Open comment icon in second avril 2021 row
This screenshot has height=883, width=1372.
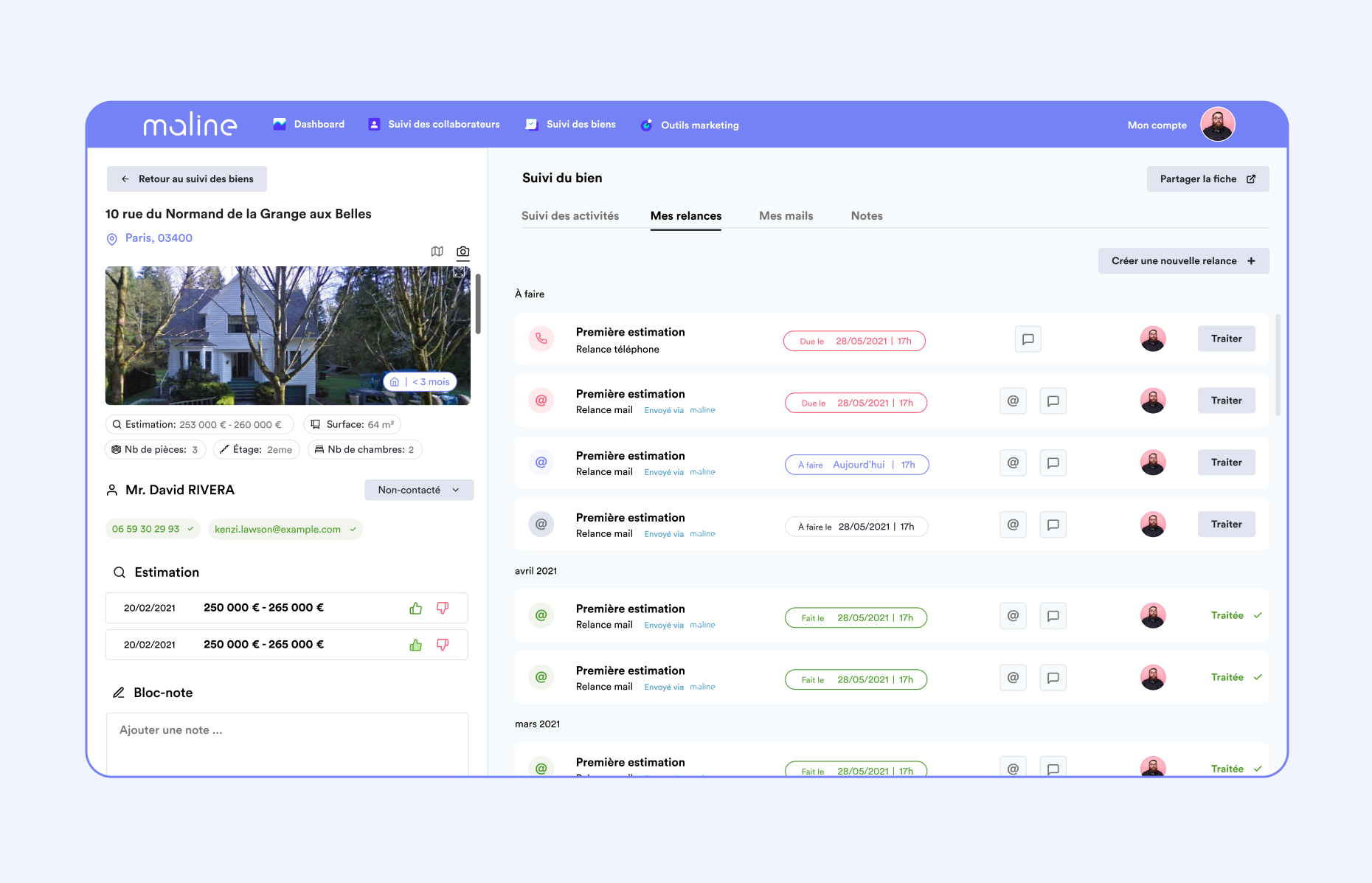click(1053, 678)
